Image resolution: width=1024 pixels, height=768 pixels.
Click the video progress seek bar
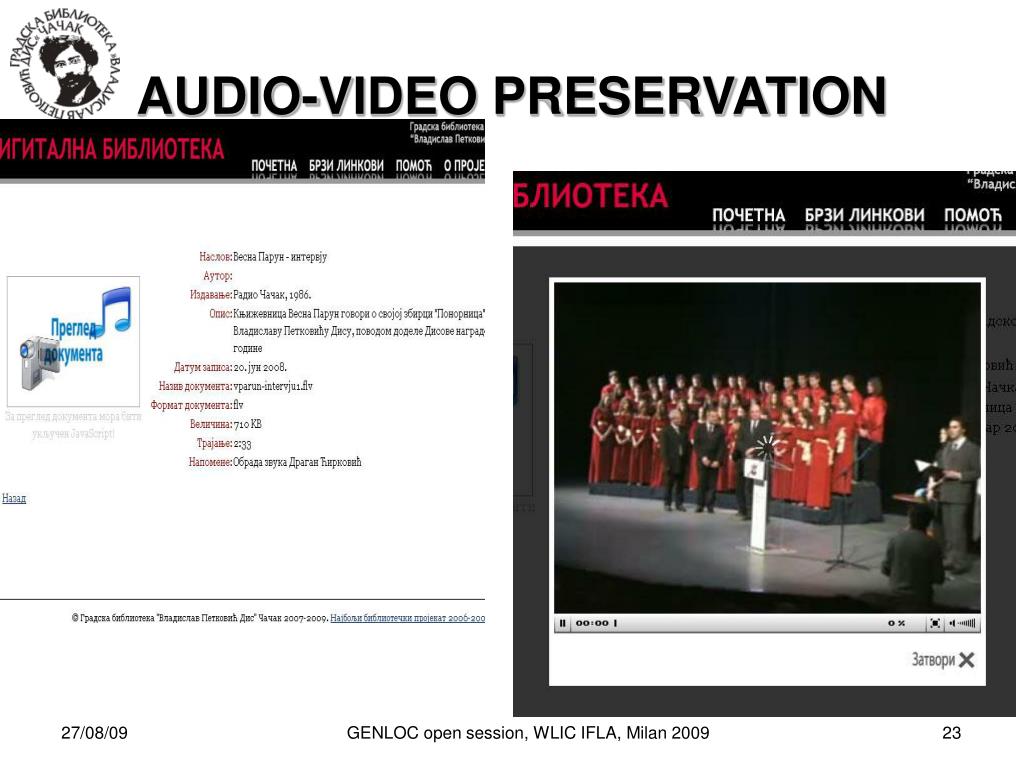[x=748, y=623]
